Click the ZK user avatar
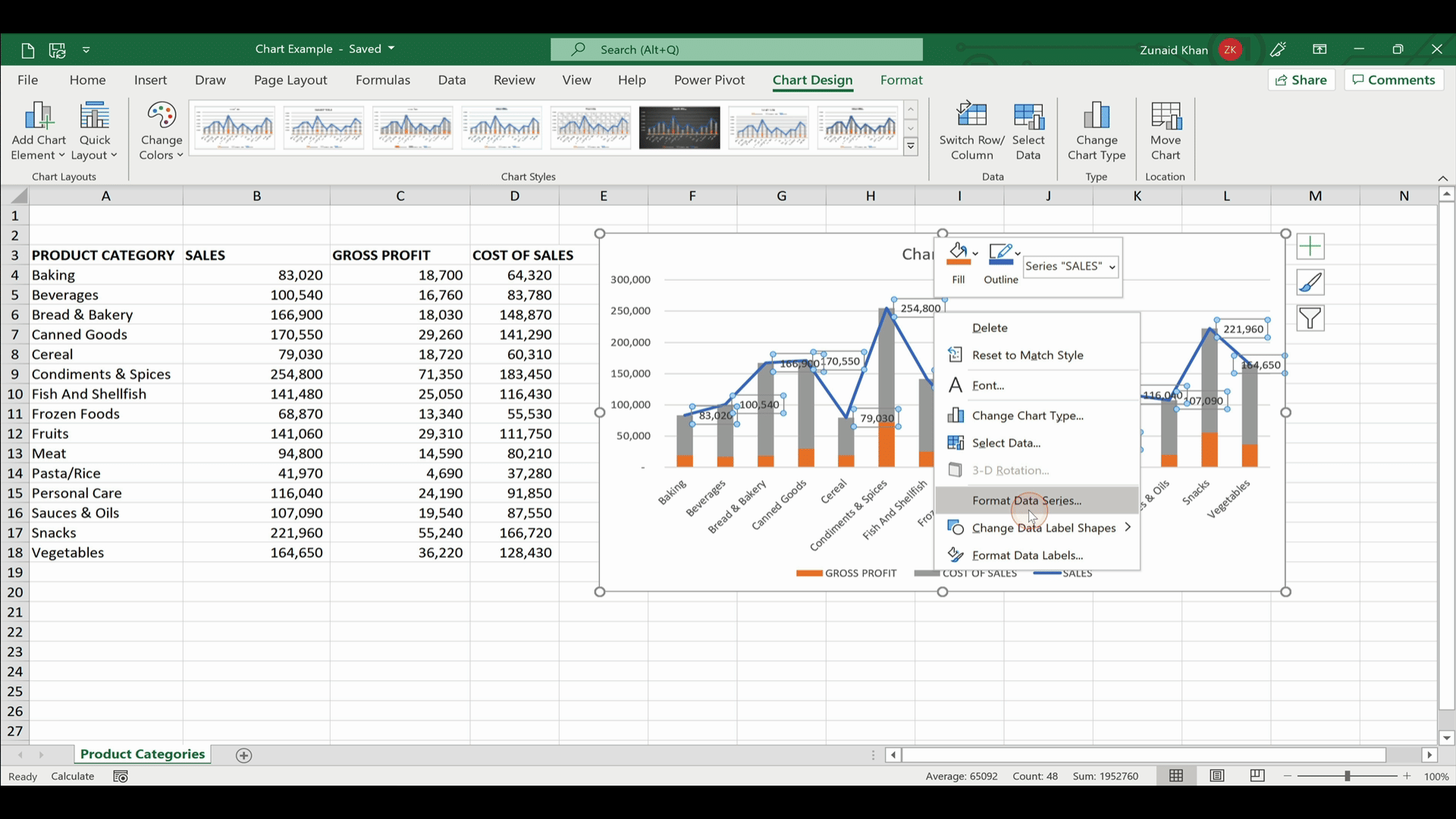This screenshot has height=819, width=1456. (x=1230, y=50)
